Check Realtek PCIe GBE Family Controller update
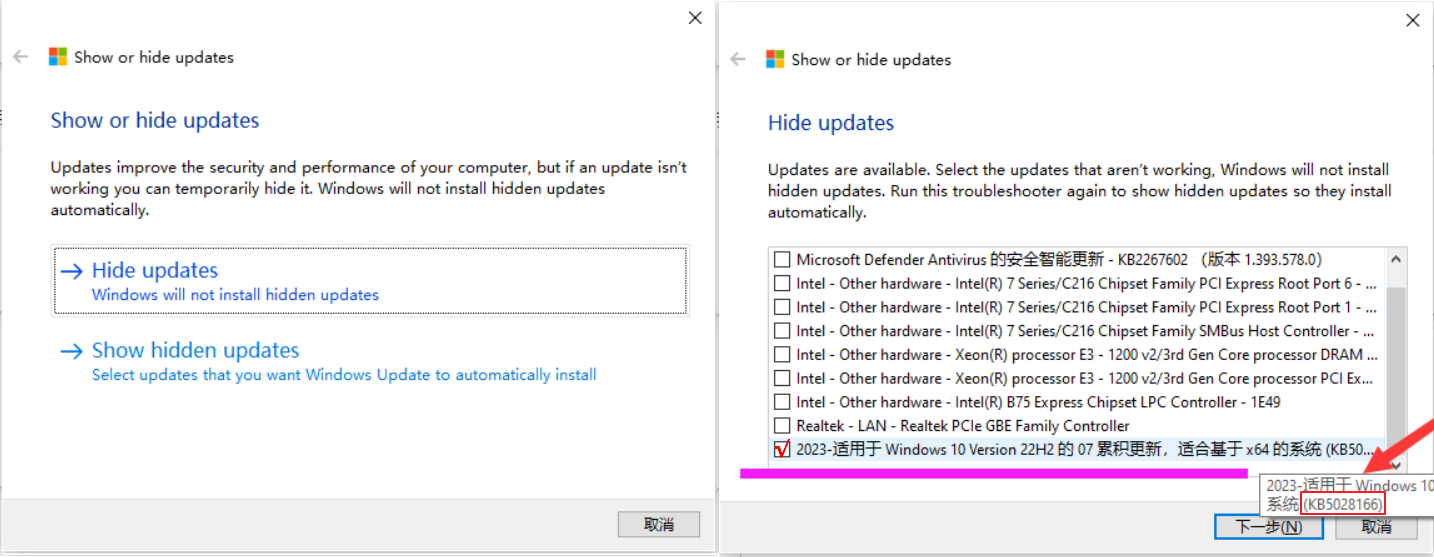Viewport: 1434px width, 557px height. coord(782,426)
